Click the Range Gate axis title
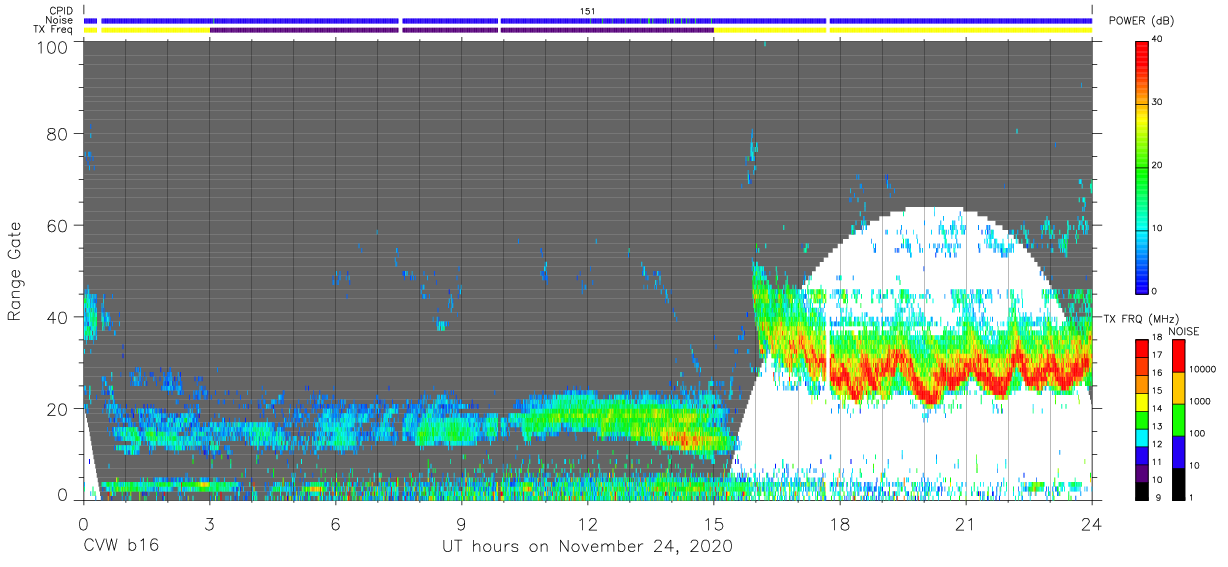The image size is (1228, 567). tap(16, 272)
